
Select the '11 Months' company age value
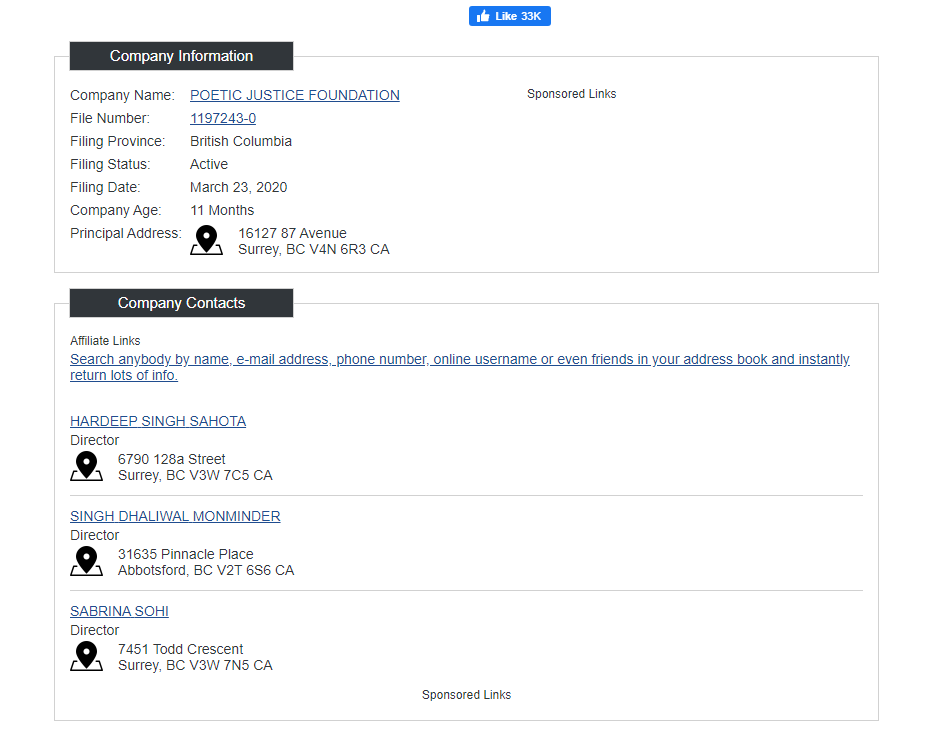[x=222, y=210]
